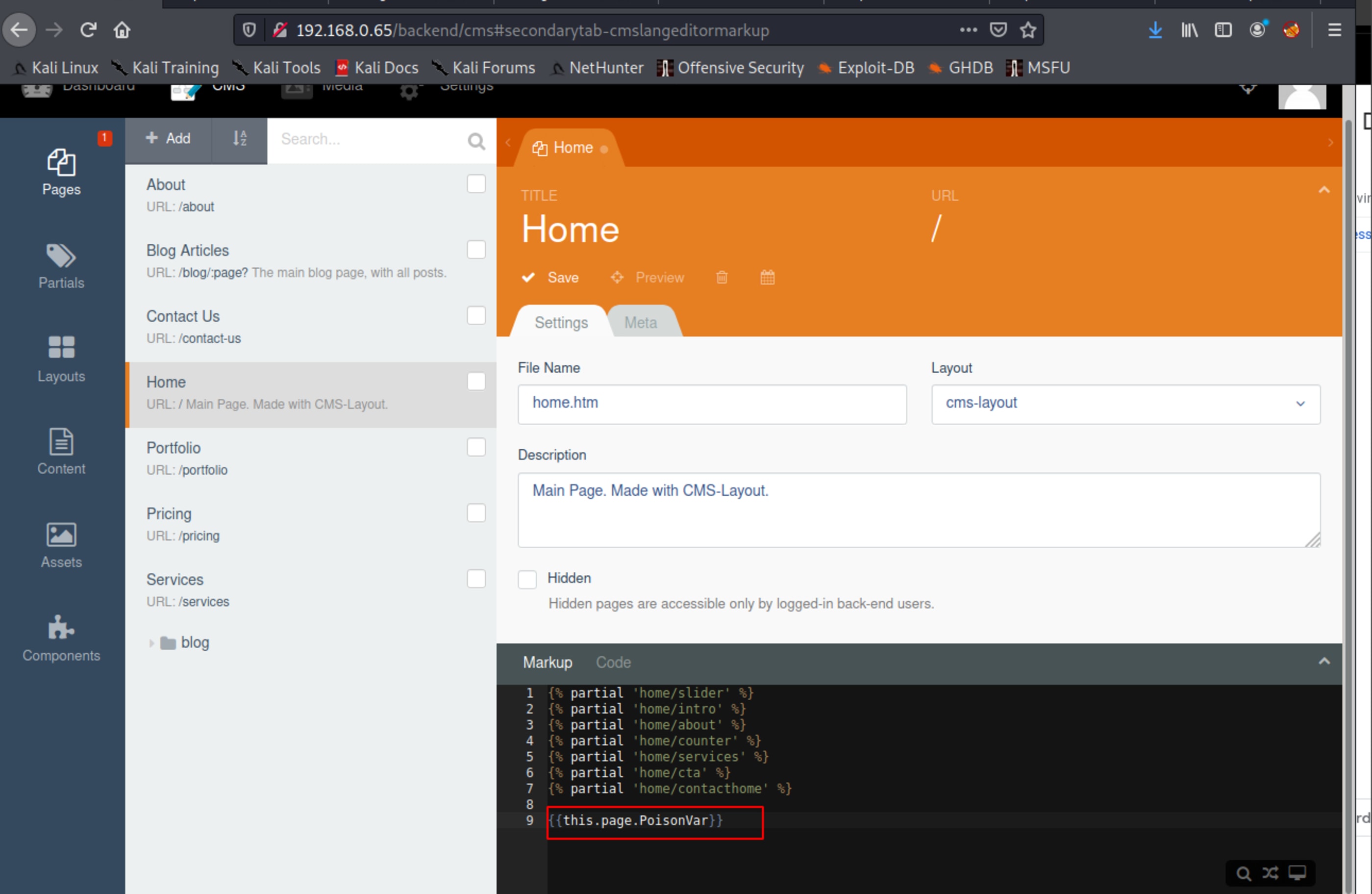
Task: Click the calendar icon next to trash
Action: 767,278
